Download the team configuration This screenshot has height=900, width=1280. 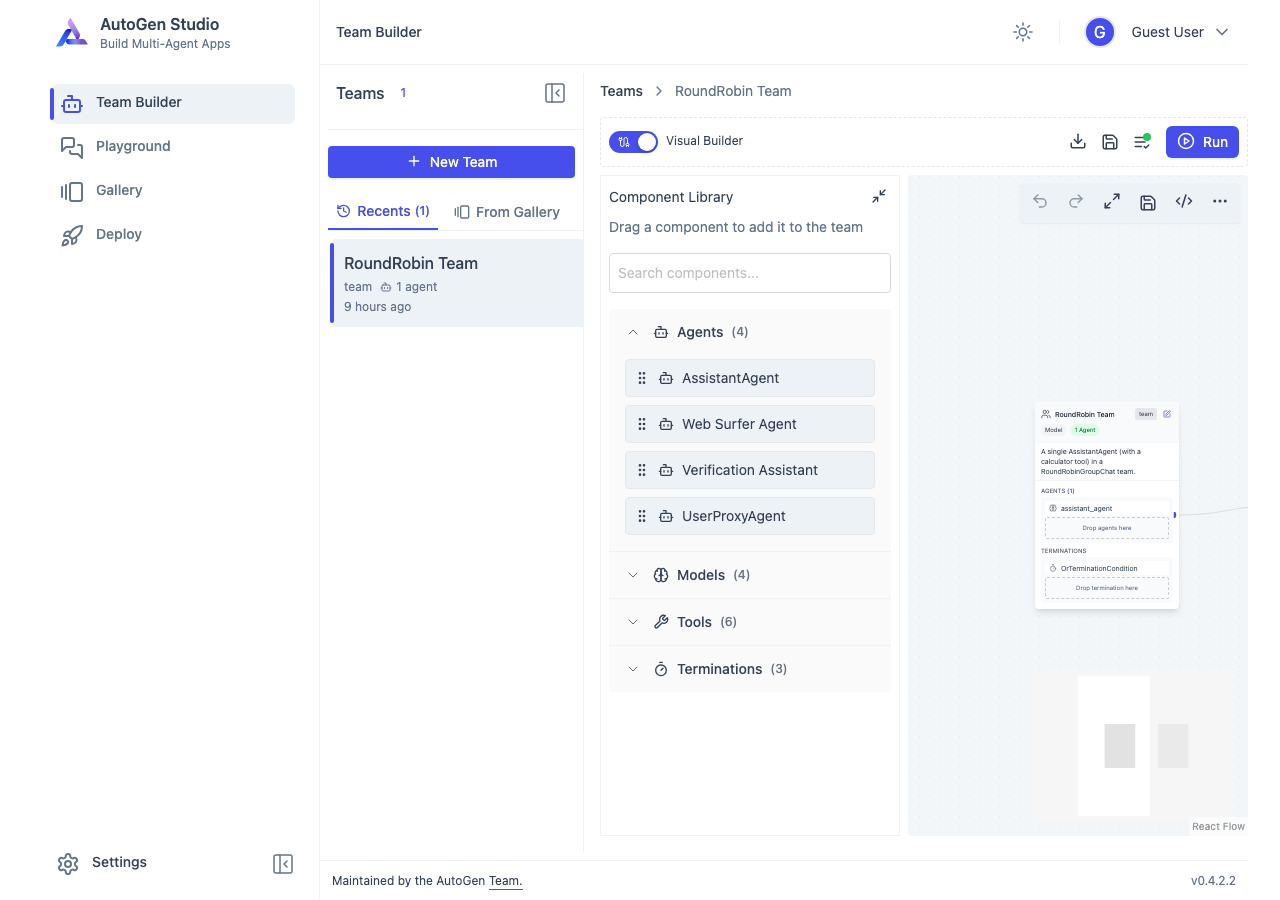coord(1078,142)
